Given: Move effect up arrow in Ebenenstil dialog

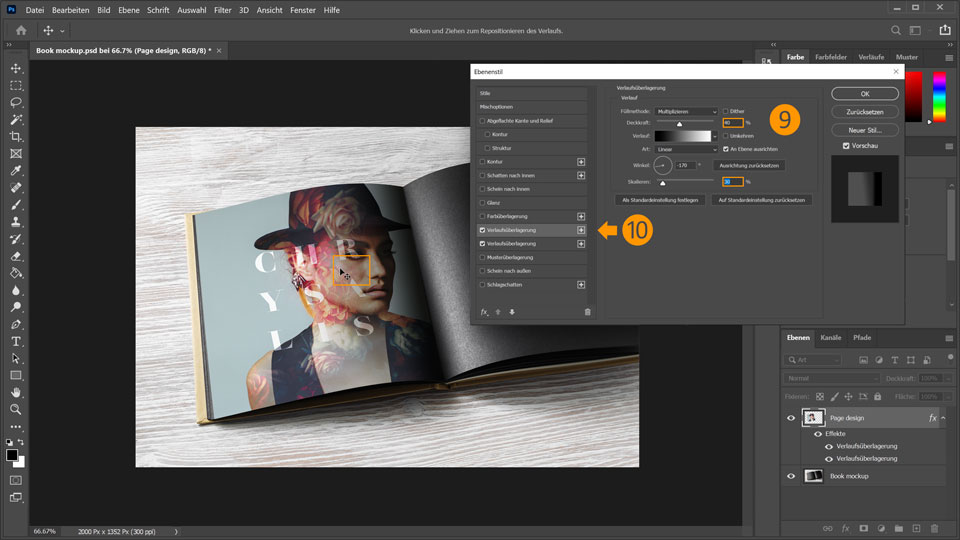Looking at the screenshot, I should pyautogui.click(x=498, y=312).
